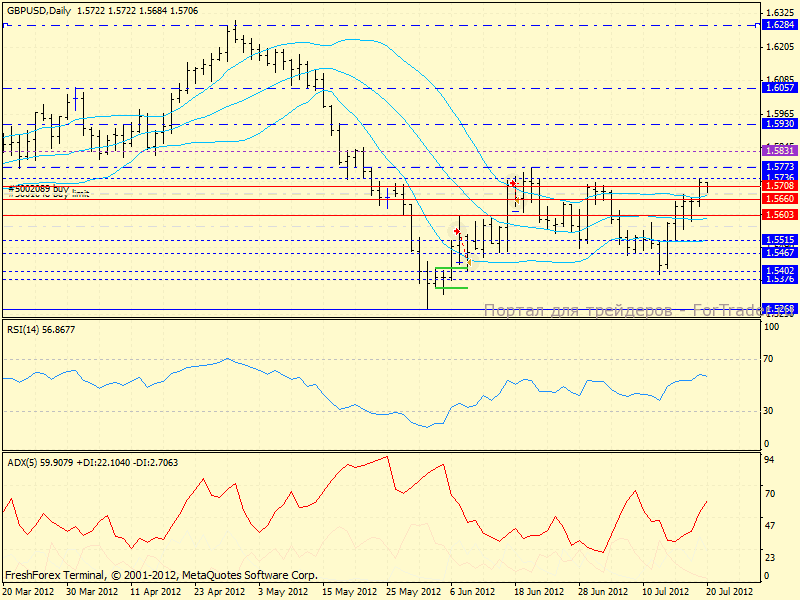The height and width of the screenshot is (600, 800).
Task: Click the black 1.5467 price level tag
Action: point(778,253)
